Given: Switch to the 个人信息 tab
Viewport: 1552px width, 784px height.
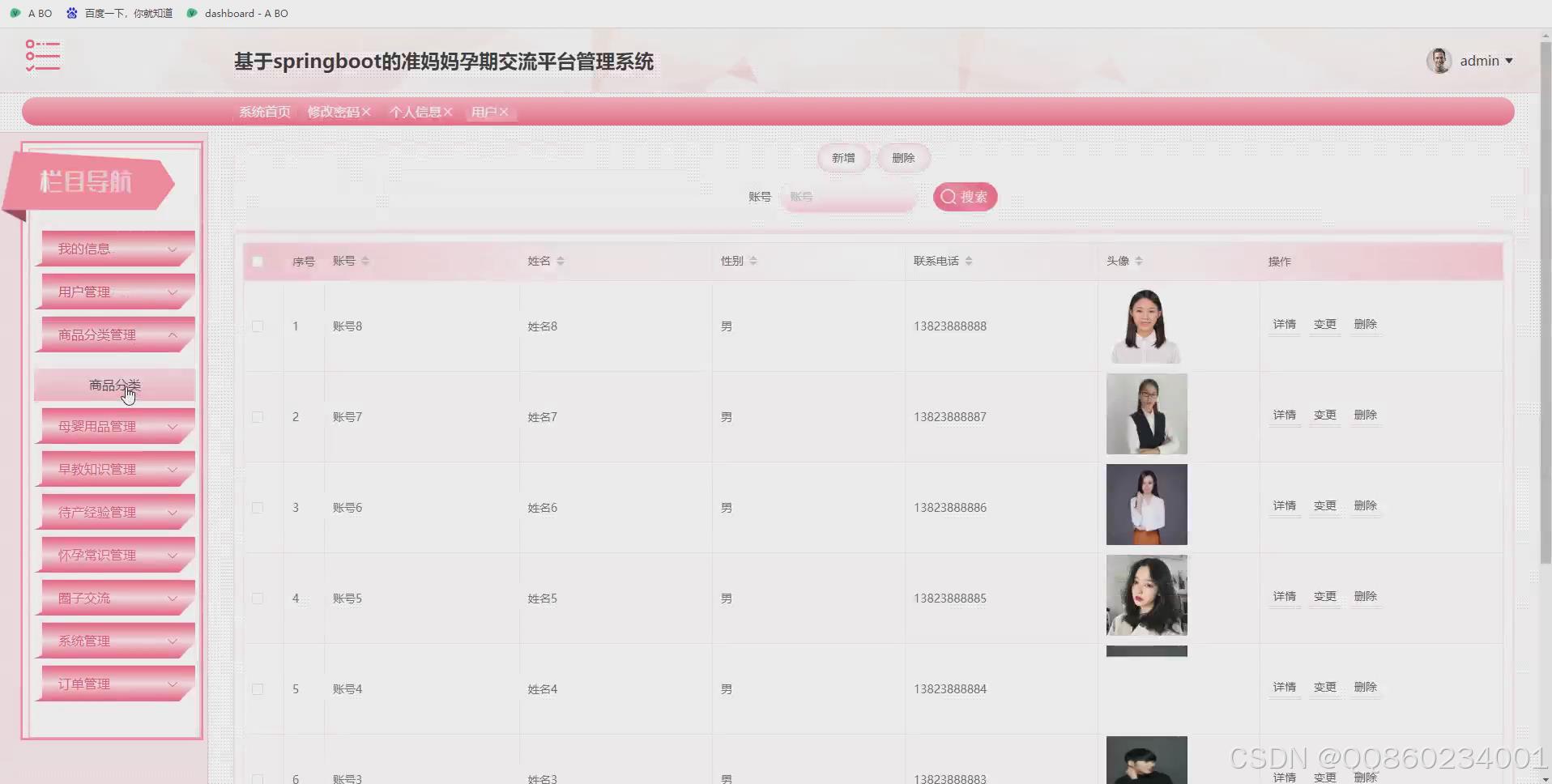Looking at the screenshot, I should point(415,112).
